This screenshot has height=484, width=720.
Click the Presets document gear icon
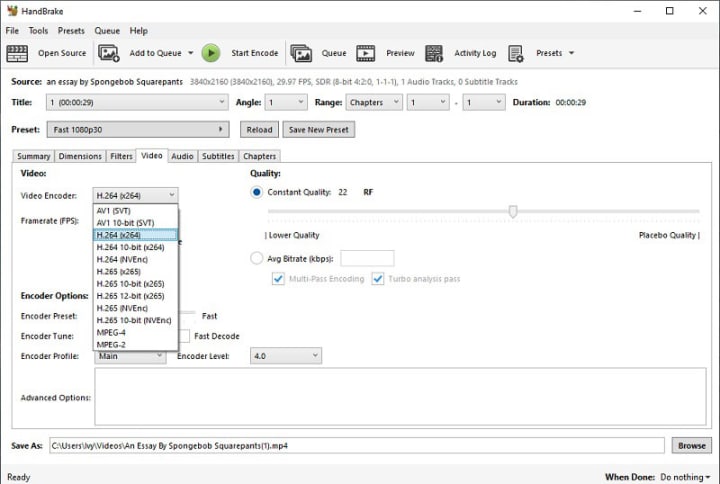(x=516, y=53)
